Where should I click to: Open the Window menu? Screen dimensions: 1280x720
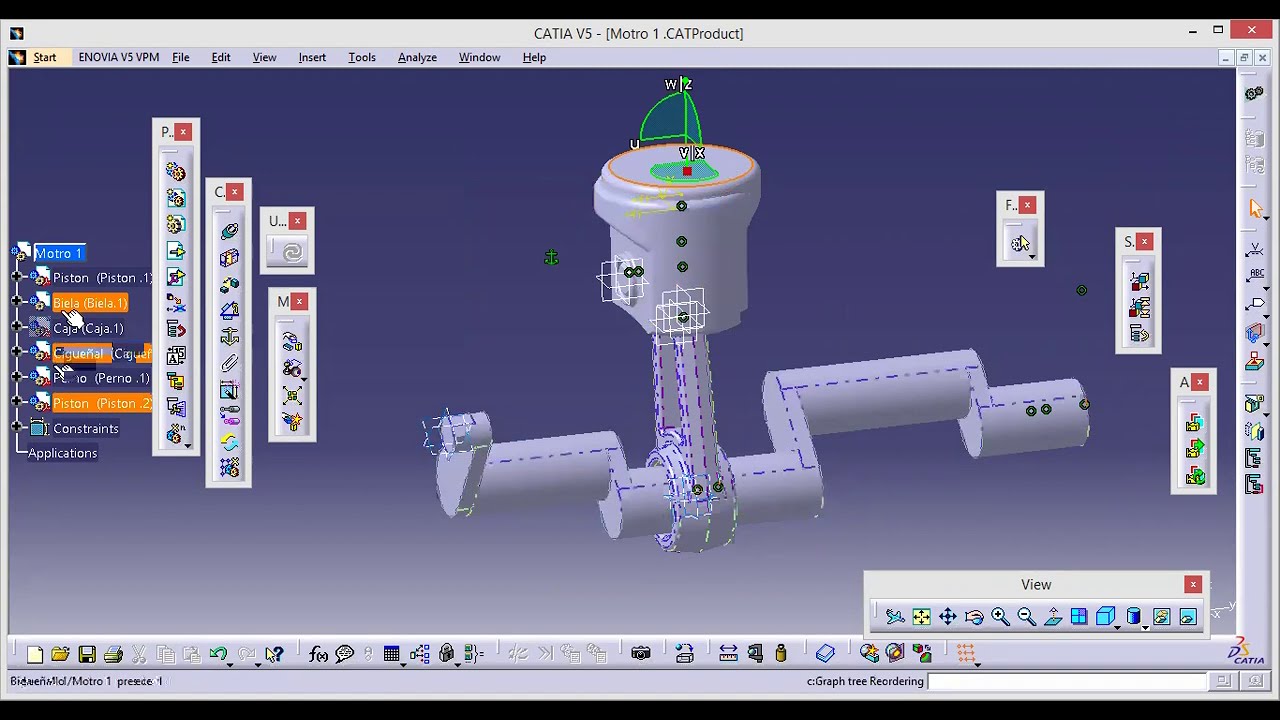coord(479,57)
